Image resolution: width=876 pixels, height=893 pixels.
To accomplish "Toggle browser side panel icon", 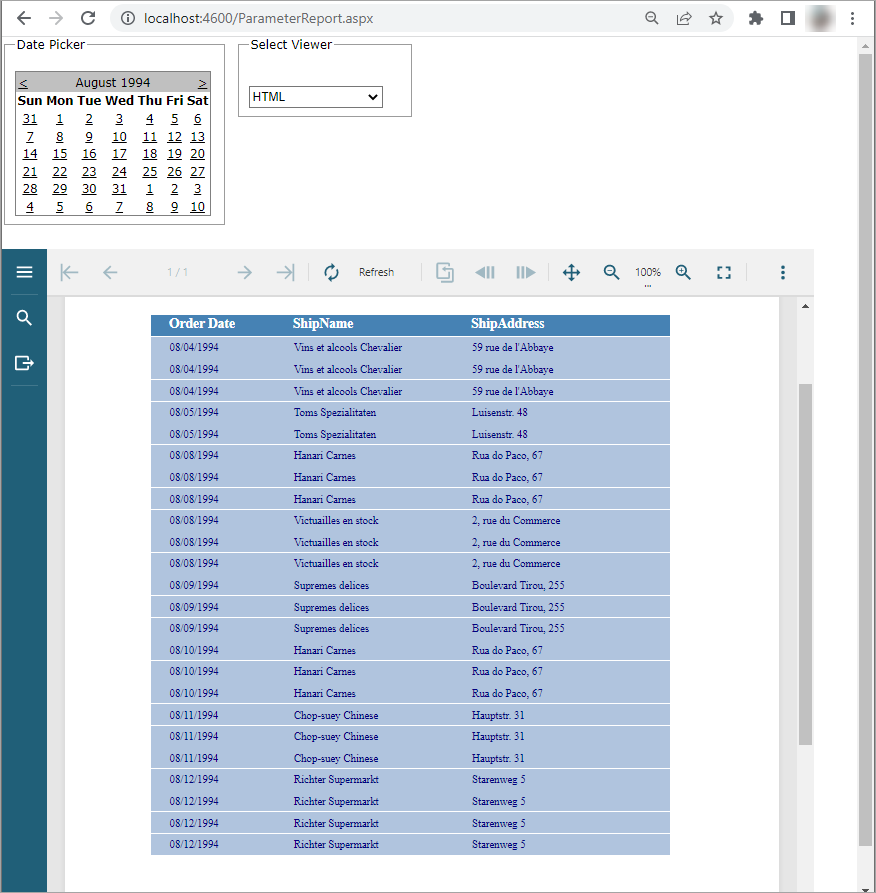I will point(788,18).
